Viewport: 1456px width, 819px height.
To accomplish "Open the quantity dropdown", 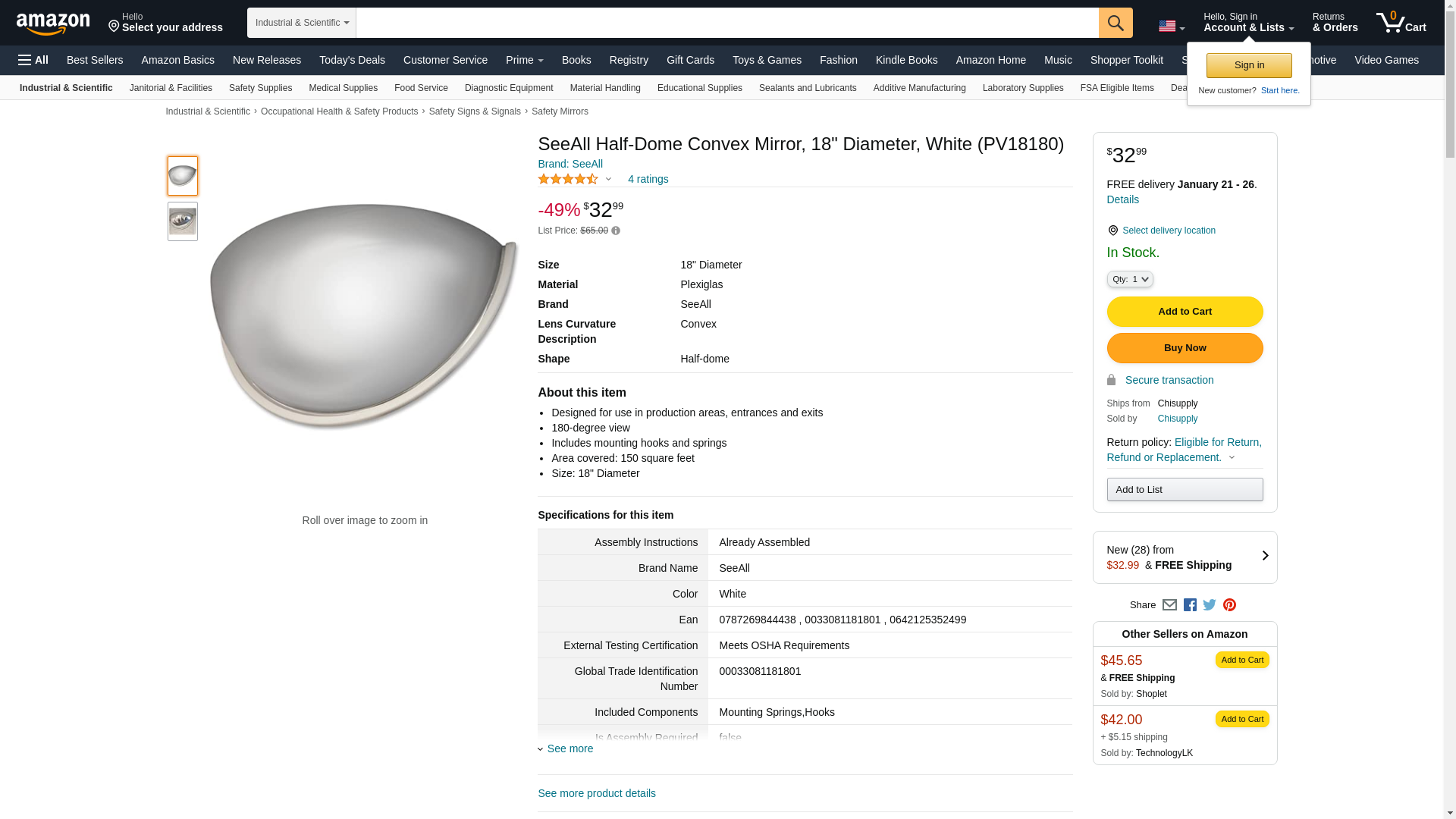I will (1129, 279).
